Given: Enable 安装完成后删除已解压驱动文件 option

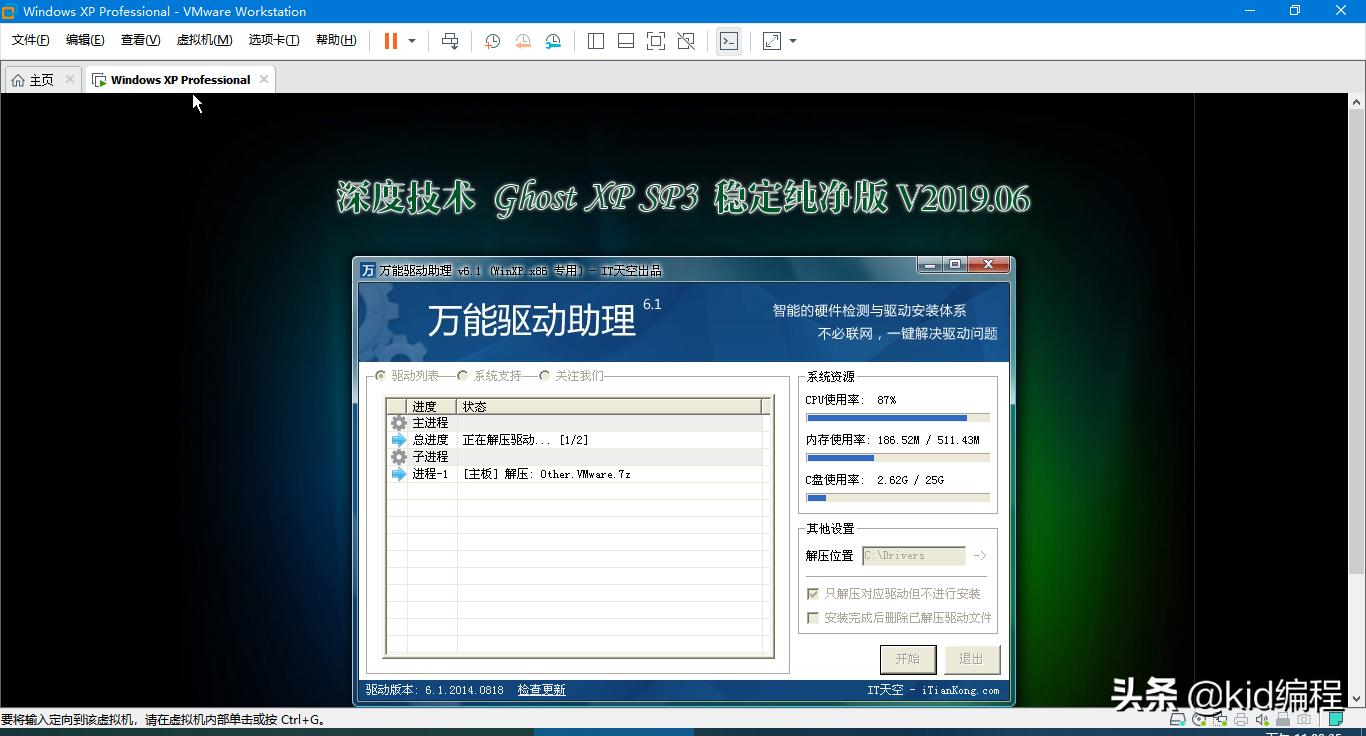Looking at the screenshot, I should (x=813, y=617).
